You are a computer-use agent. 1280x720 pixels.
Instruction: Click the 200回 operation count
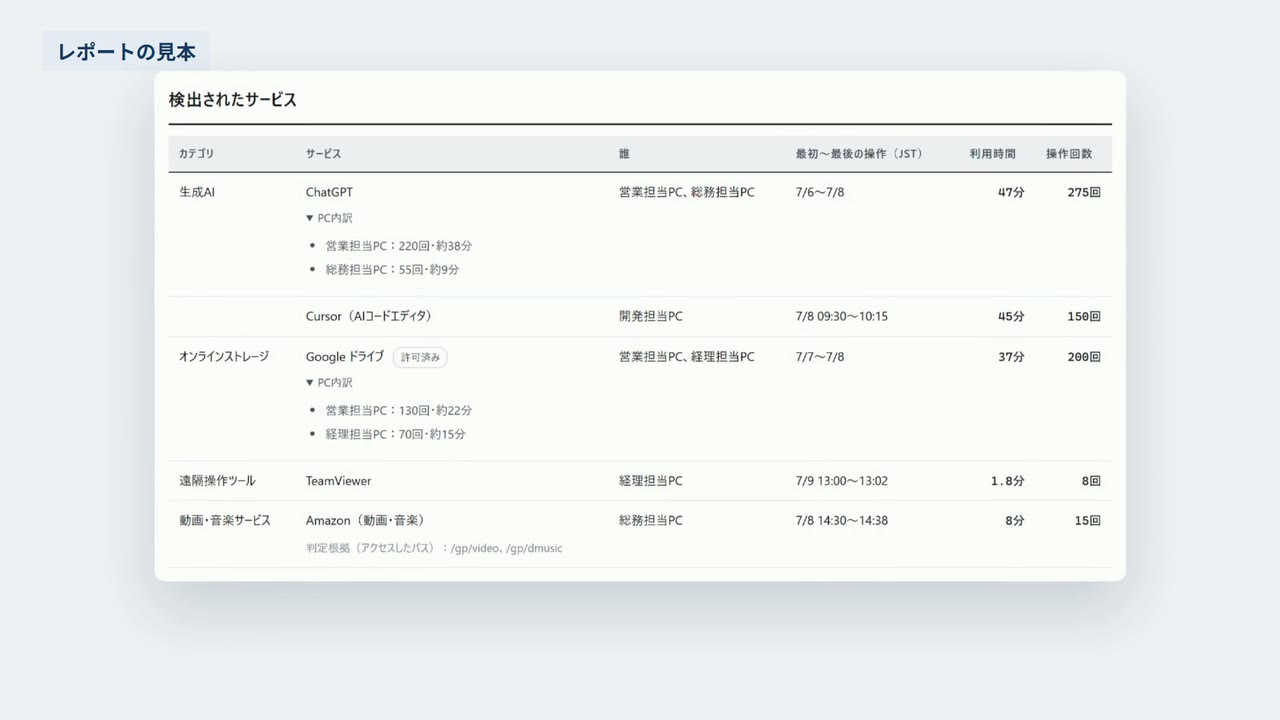click(1084, 357)
